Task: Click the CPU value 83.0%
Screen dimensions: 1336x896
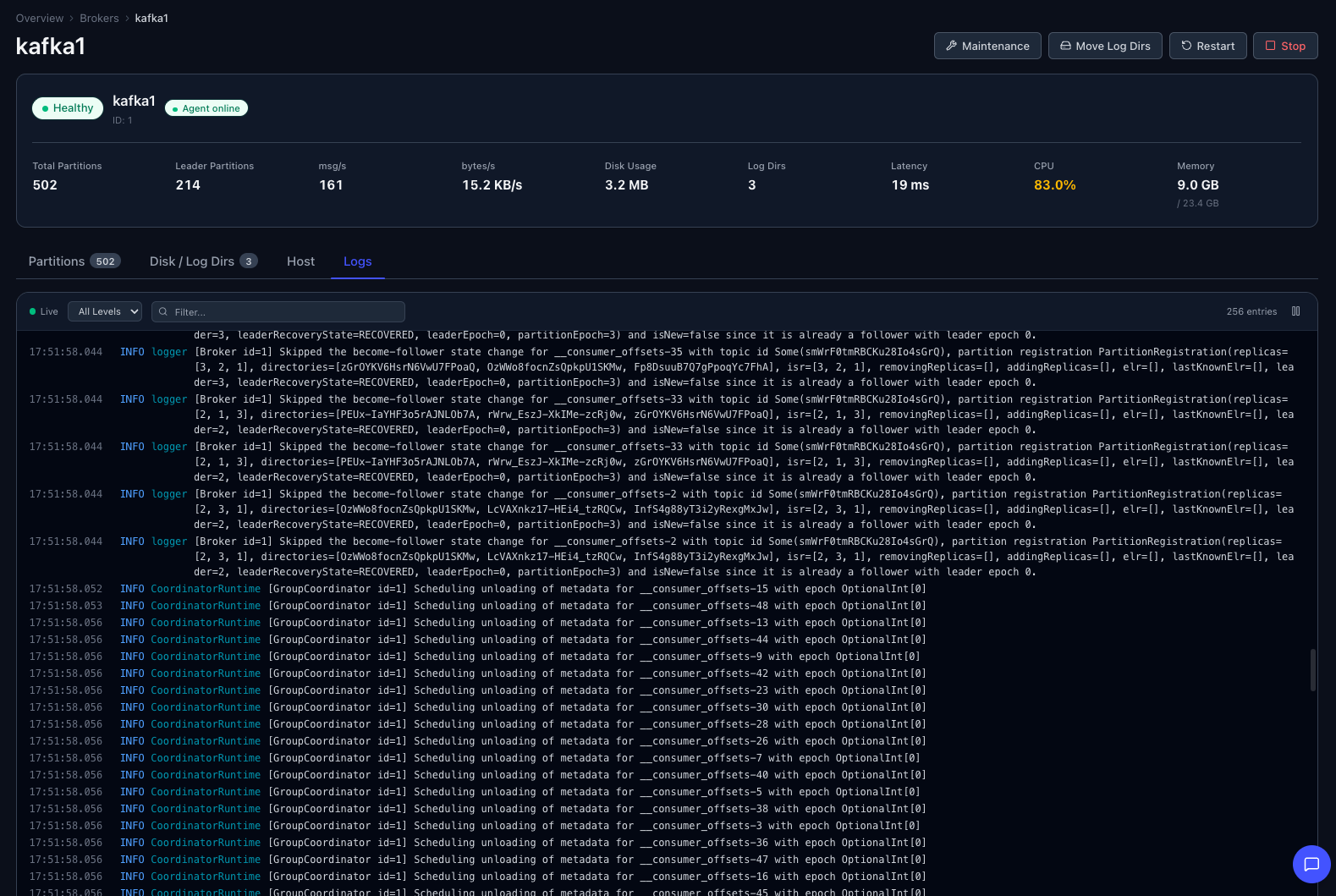Action: tap(1054, 184)
